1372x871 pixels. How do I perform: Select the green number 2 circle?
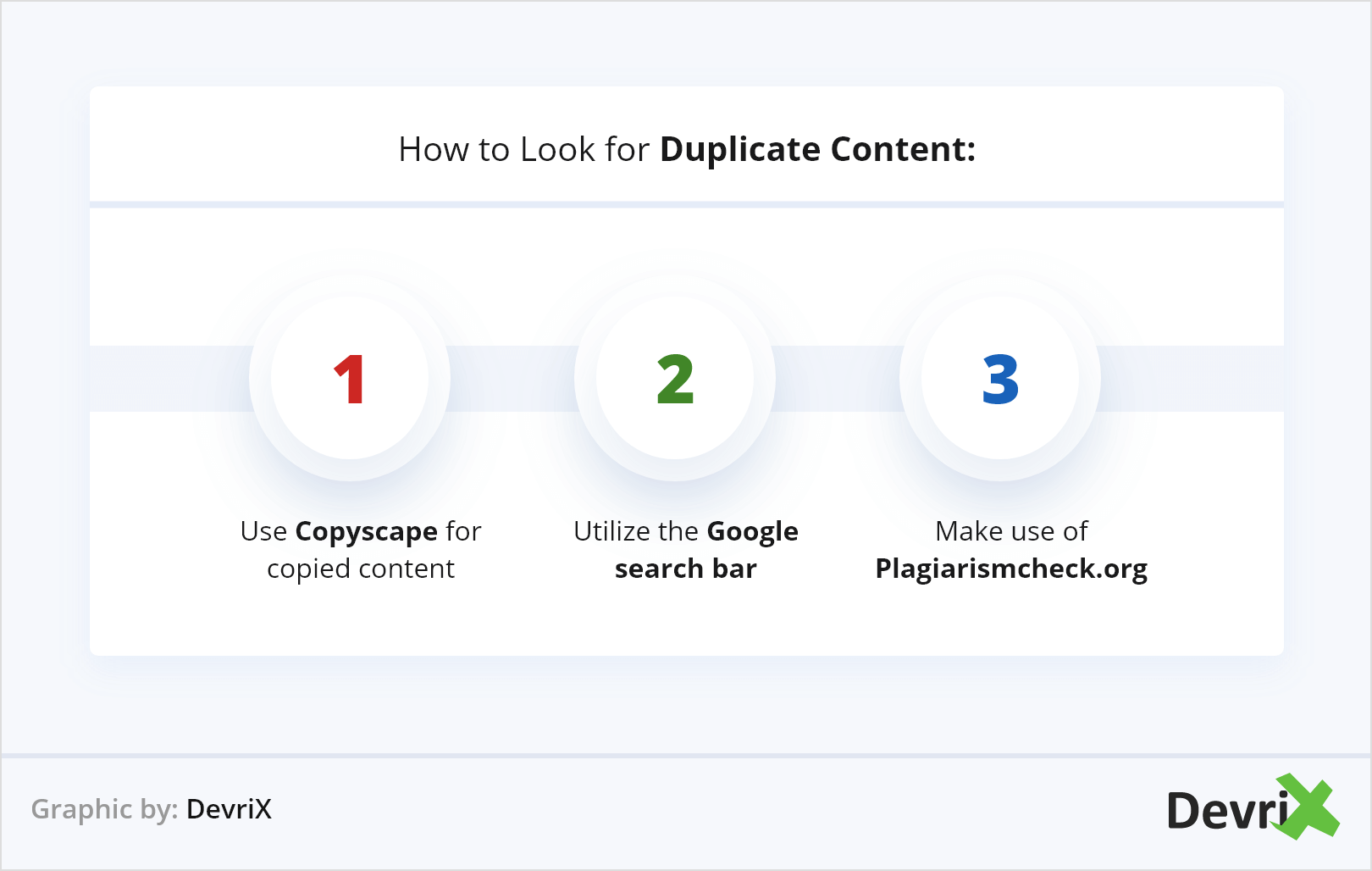click(675, 378)
